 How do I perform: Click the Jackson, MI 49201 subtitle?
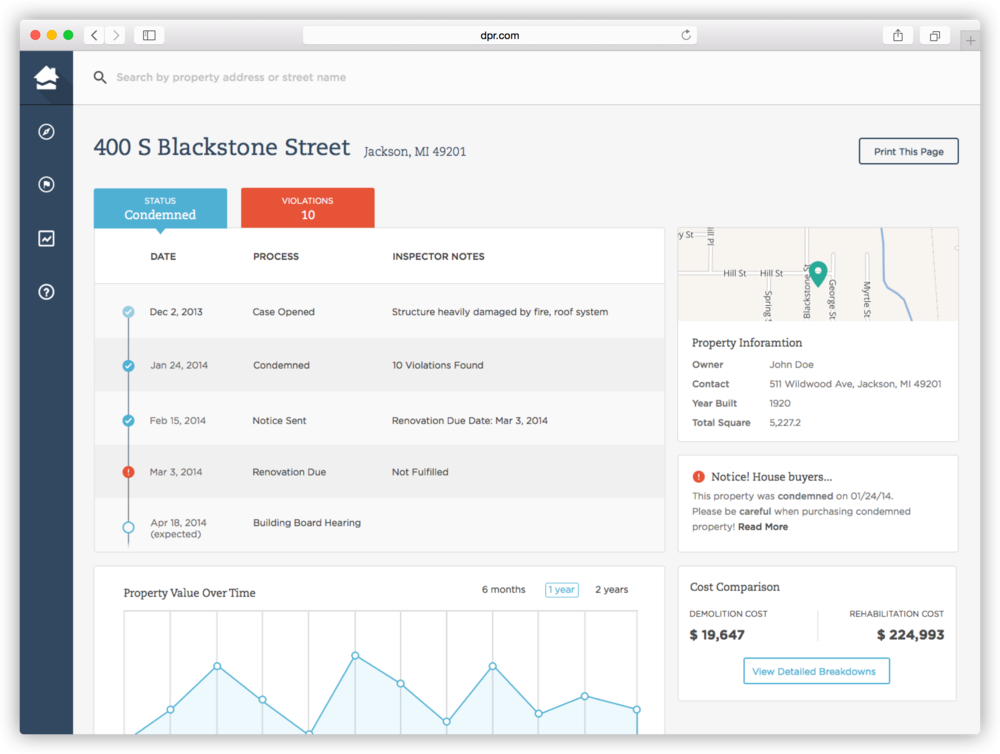[x=415, y=152]
